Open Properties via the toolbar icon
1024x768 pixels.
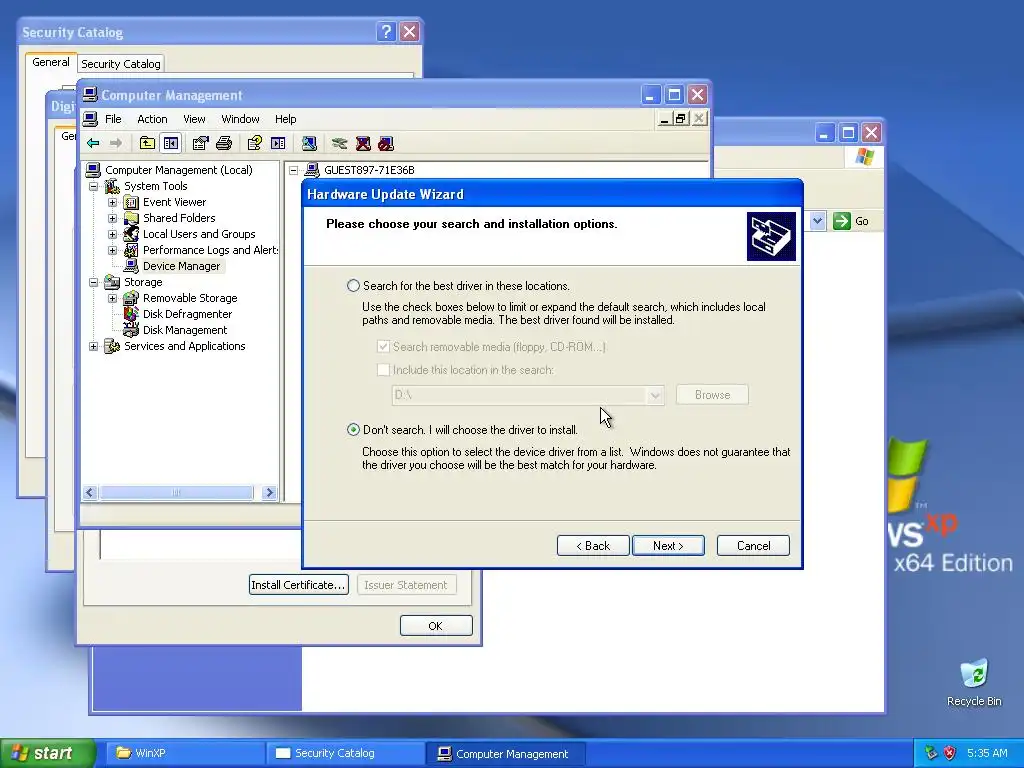pos(200,143)
